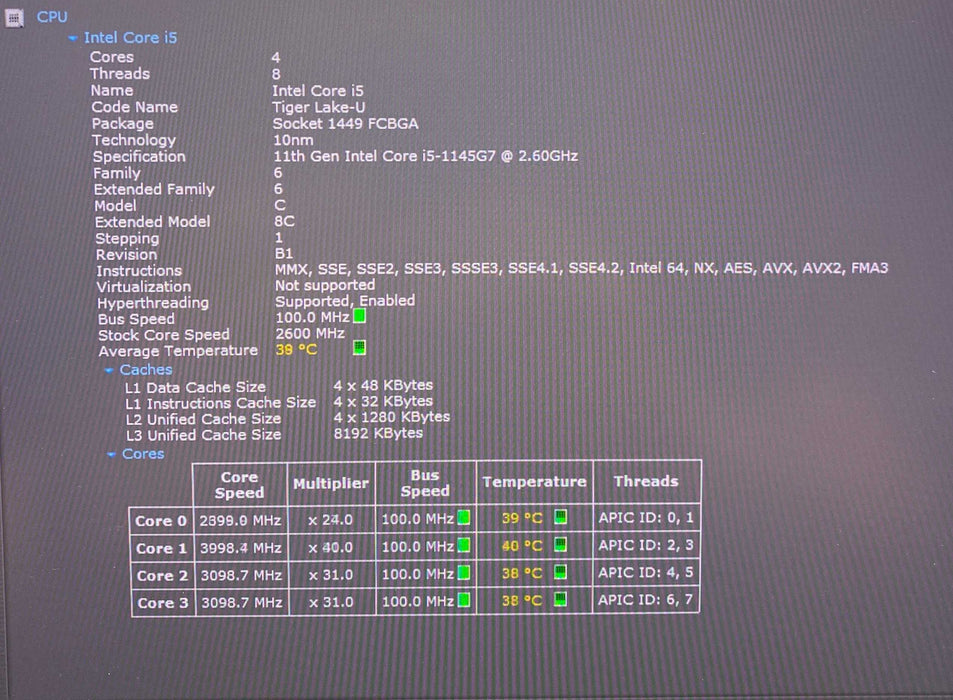The image size is (953, 700).
Task: Click the APIC ID: 4, 5 cell
Action: tap(645, 572)
